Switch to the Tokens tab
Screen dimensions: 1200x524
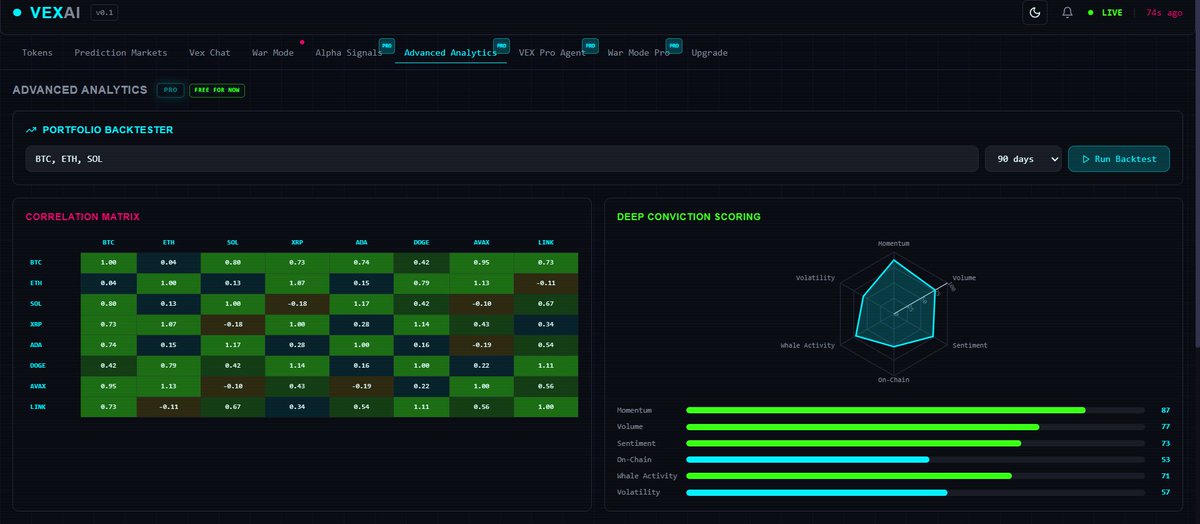click(37, 52)
